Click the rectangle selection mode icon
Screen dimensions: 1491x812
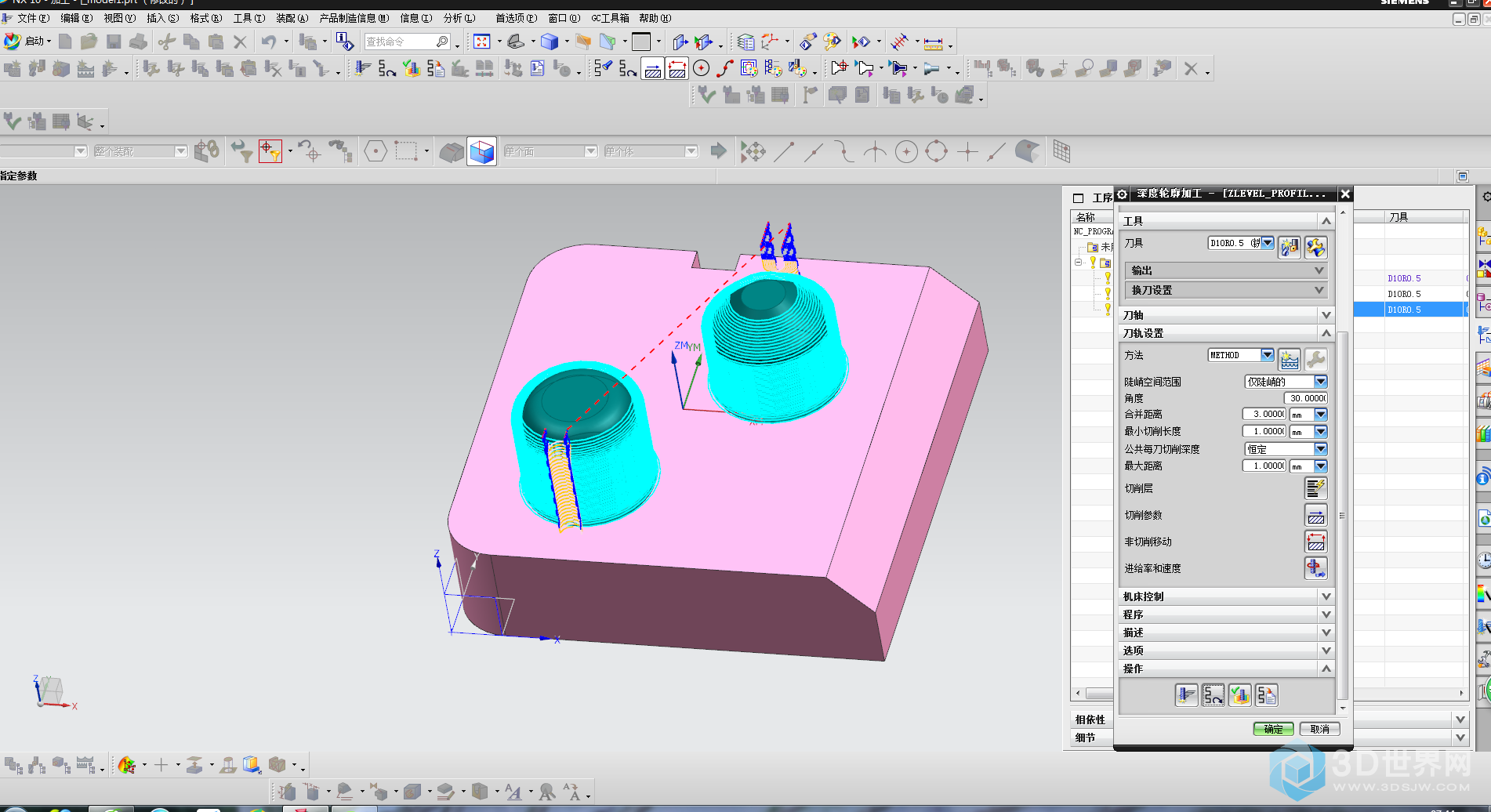point(406,151)
